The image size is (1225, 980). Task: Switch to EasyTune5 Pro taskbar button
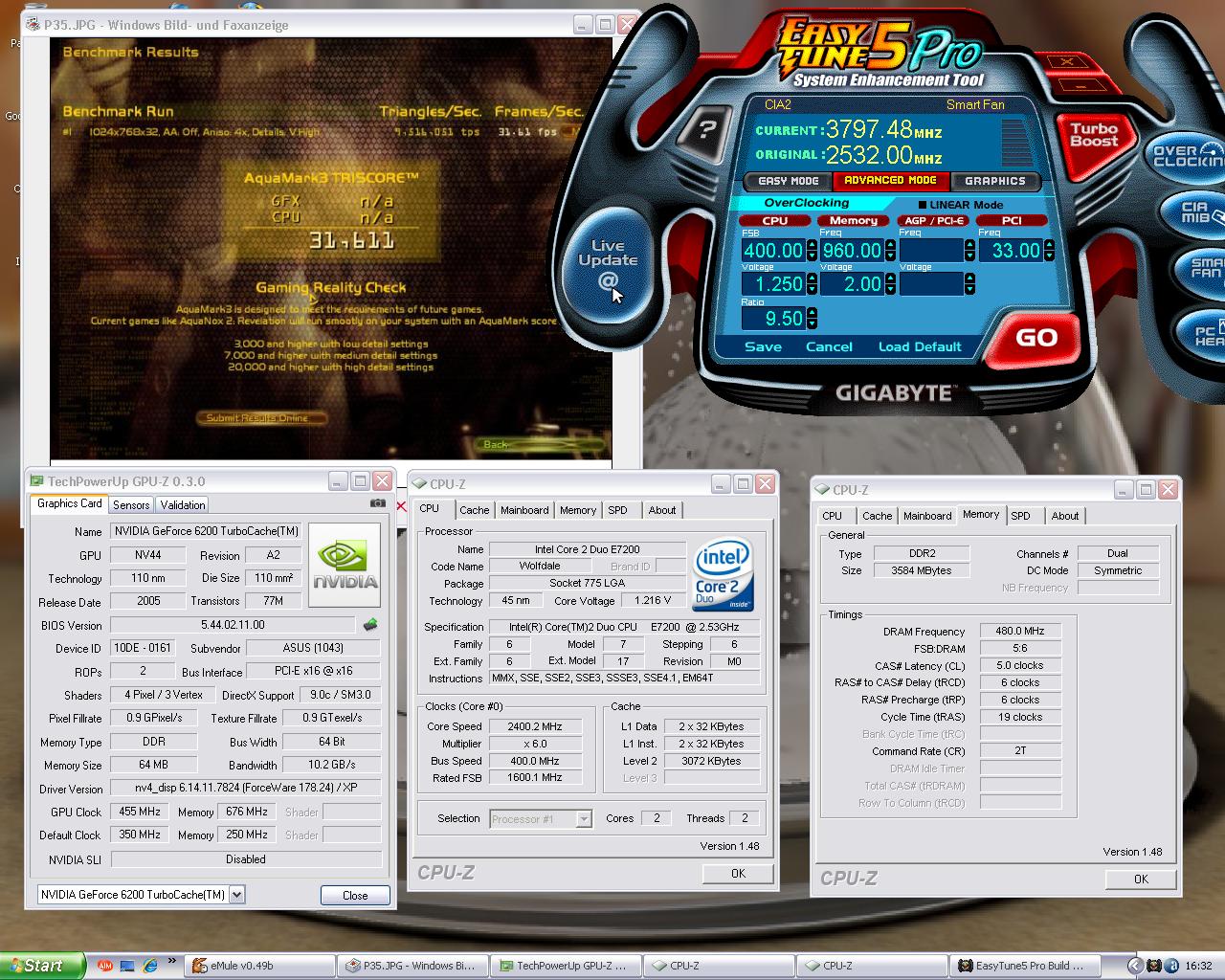[x=1025, y=966]
